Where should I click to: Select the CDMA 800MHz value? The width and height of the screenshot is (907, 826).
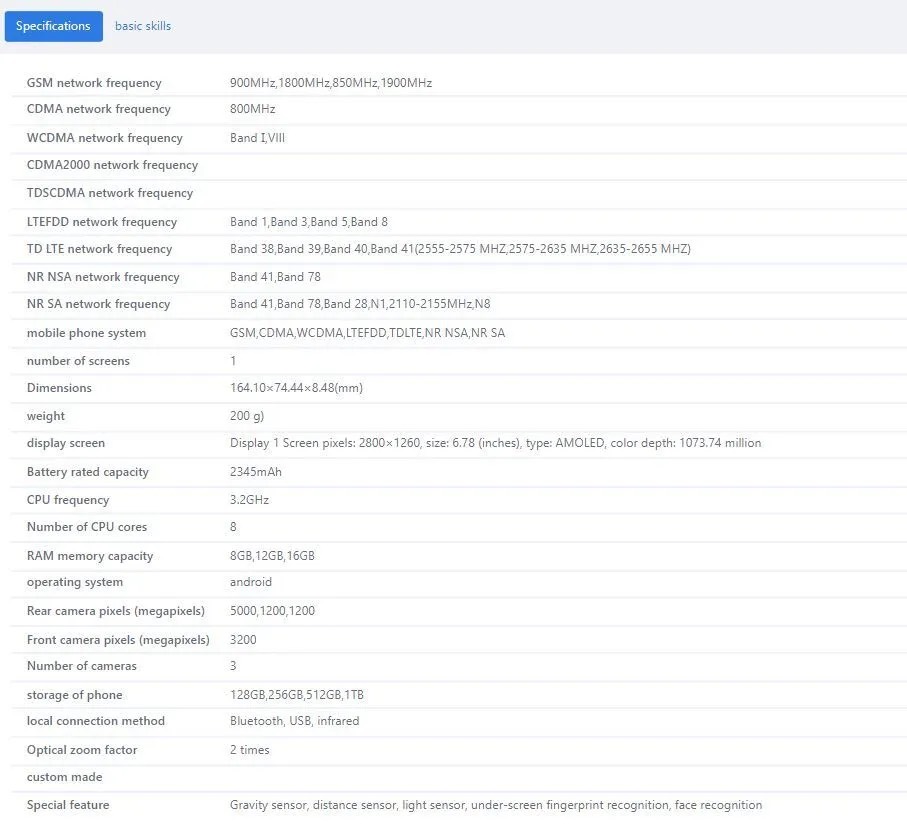252,109
